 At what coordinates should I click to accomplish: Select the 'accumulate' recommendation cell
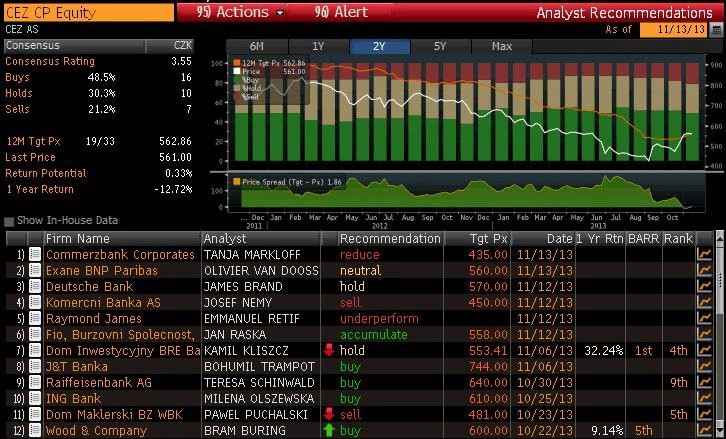(374, 335)
